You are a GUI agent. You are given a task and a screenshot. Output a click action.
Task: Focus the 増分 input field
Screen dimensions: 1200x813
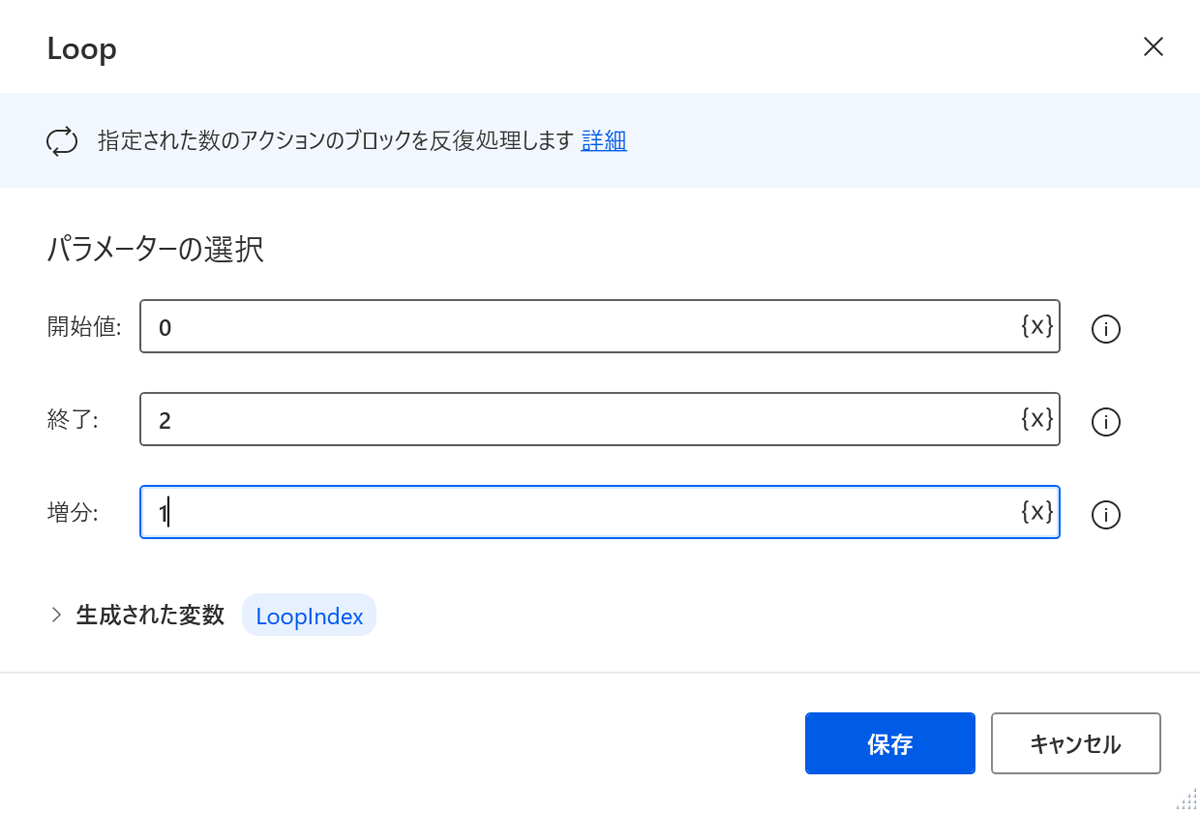[600, 512]
